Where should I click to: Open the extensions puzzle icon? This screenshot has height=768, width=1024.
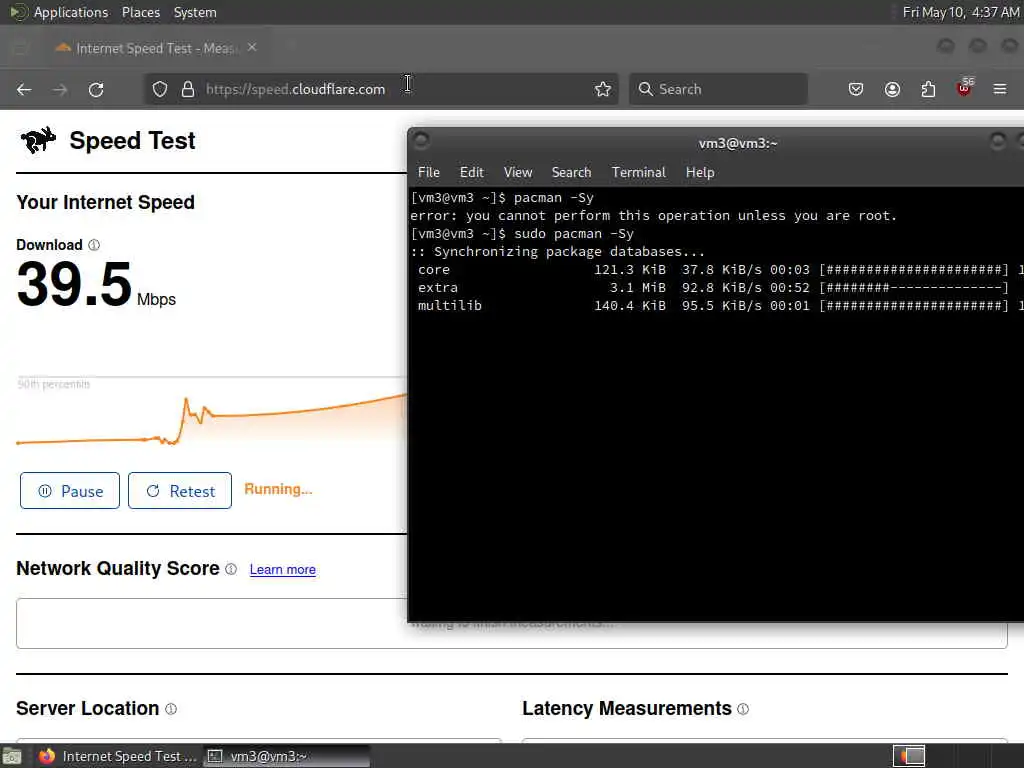point(928,89)
